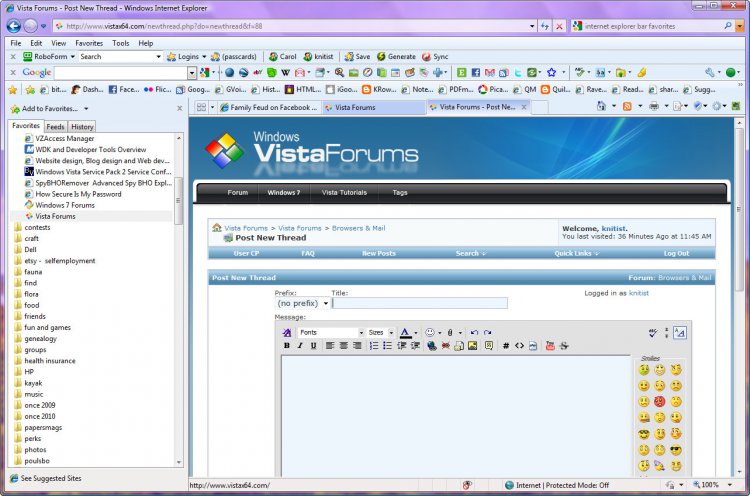Expand Add to Favorites dropdown arrow

[86, 109]
